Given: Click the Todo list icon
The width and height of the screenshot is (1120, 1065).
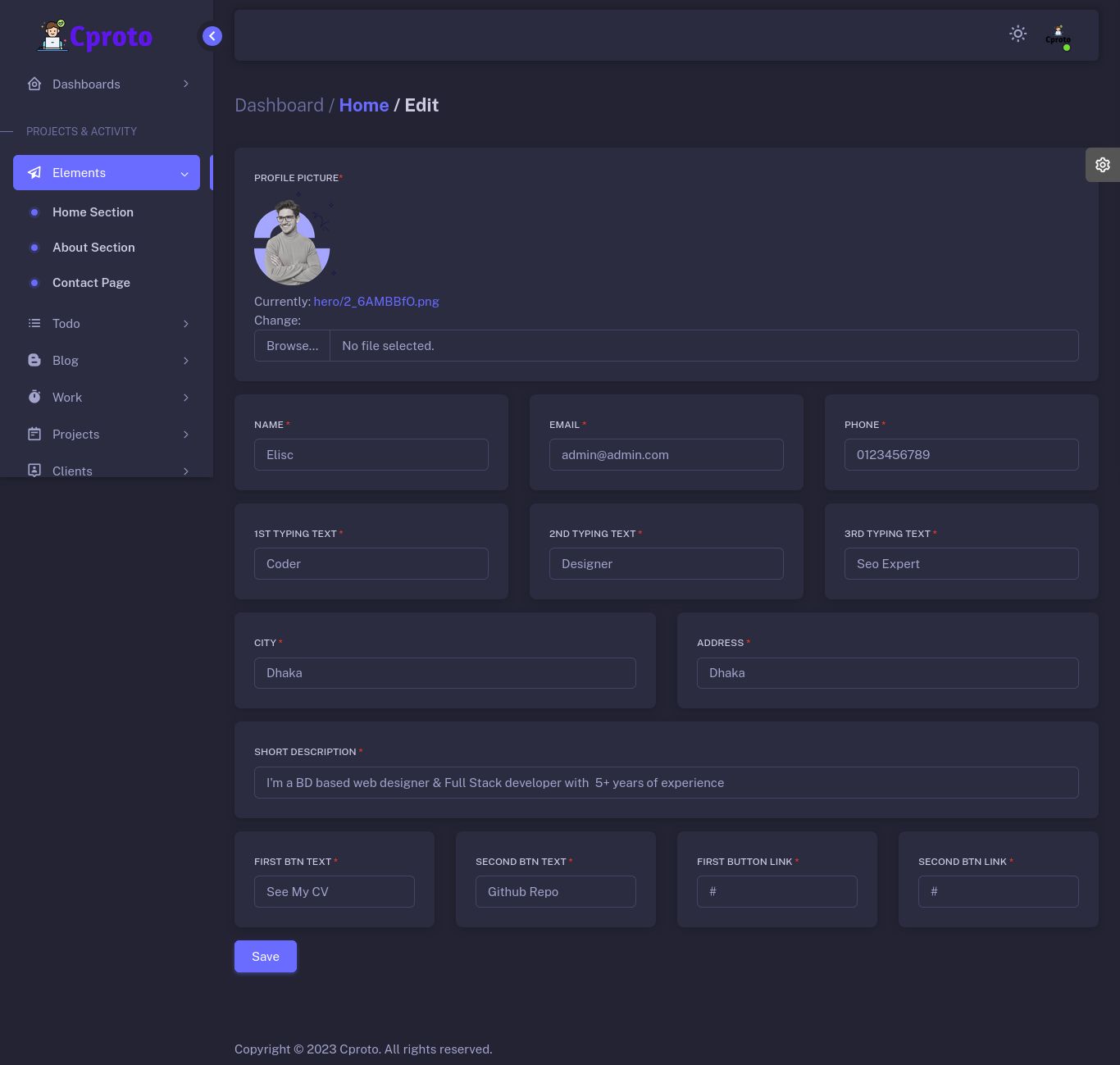Looking at the screenshot, I should pyautogui.click(x=34, y=323).
